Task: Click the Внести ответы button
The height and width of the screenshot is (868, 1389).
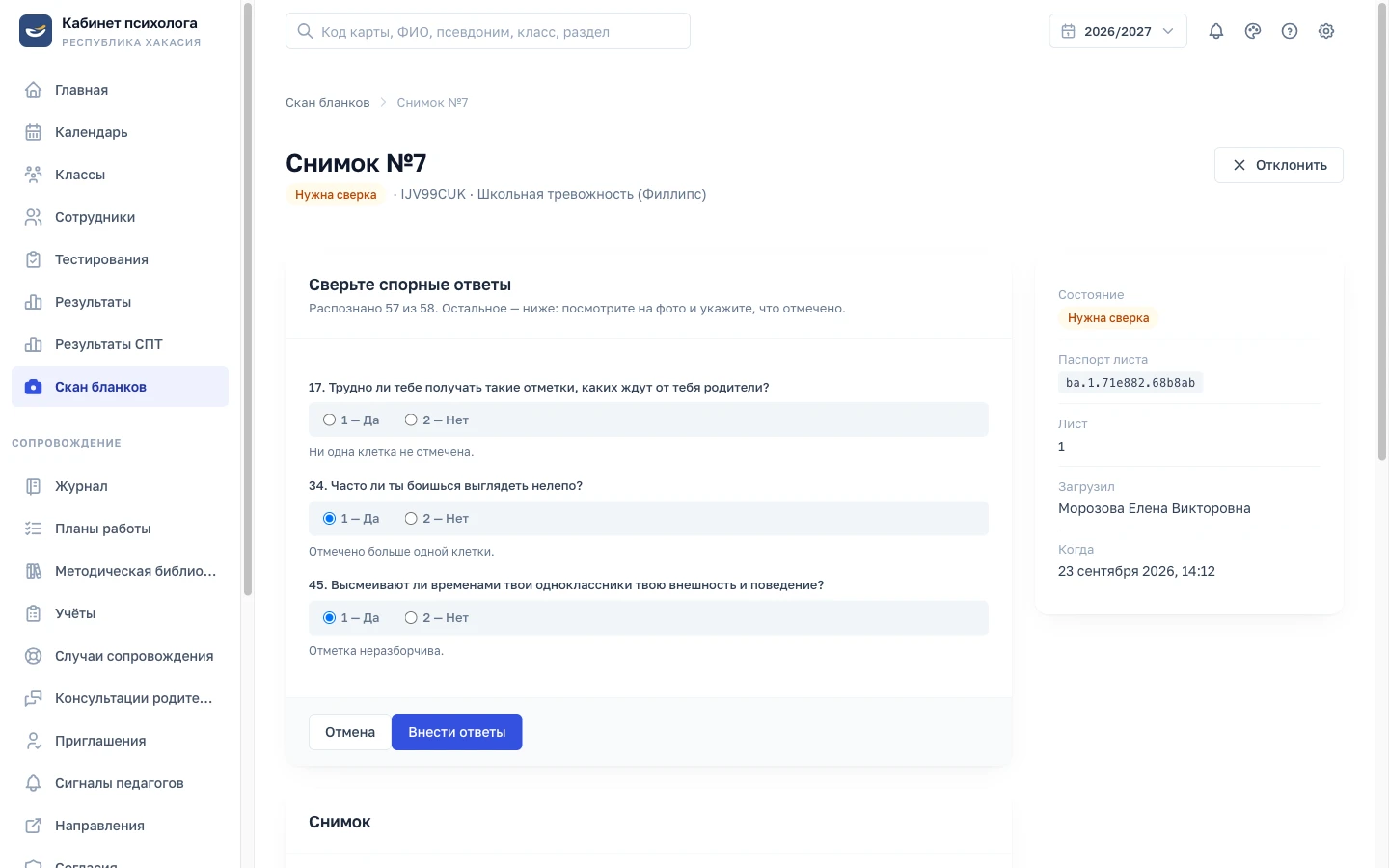Action: click(457, 732)
